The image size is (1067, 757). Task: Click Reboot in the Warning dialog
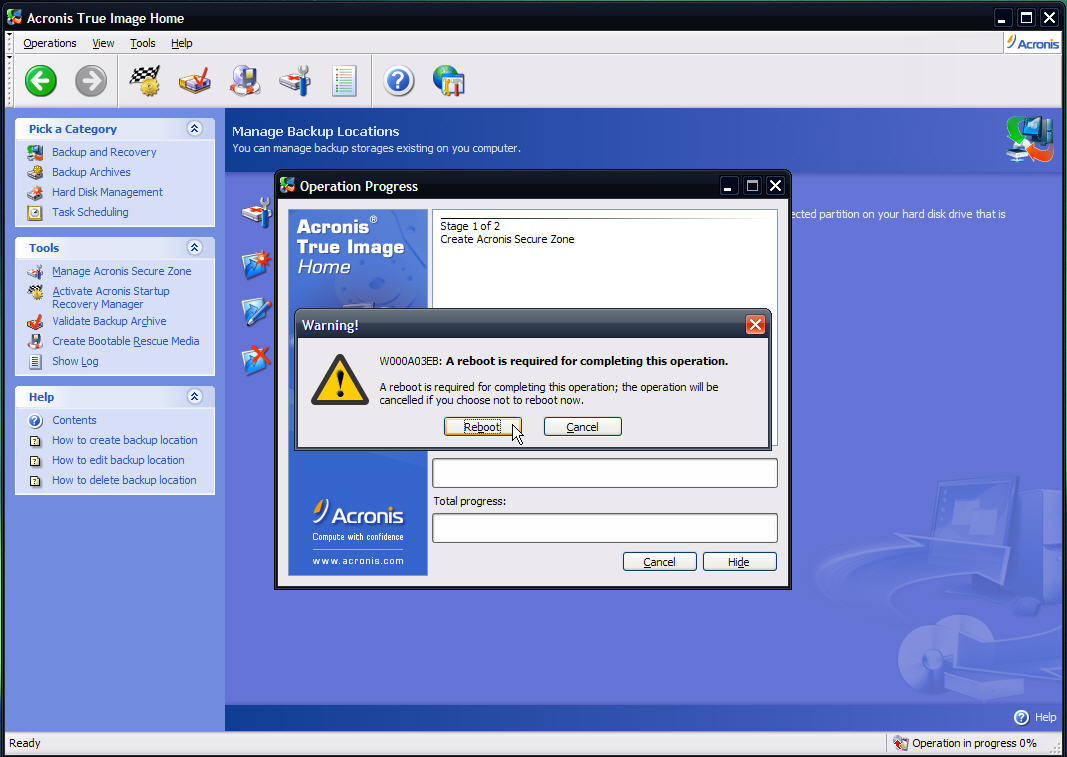(x=482, y=427)
